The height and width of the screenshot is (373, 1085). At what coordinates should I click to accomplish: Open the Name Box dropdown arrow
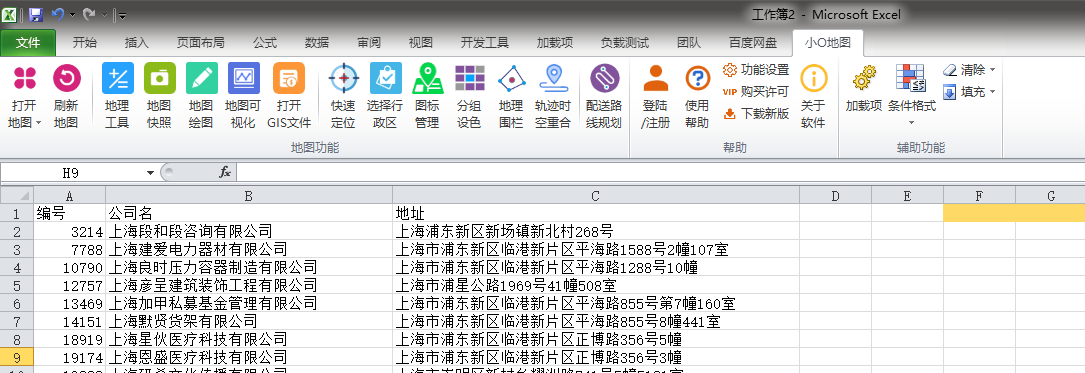[x=150, y=173]
